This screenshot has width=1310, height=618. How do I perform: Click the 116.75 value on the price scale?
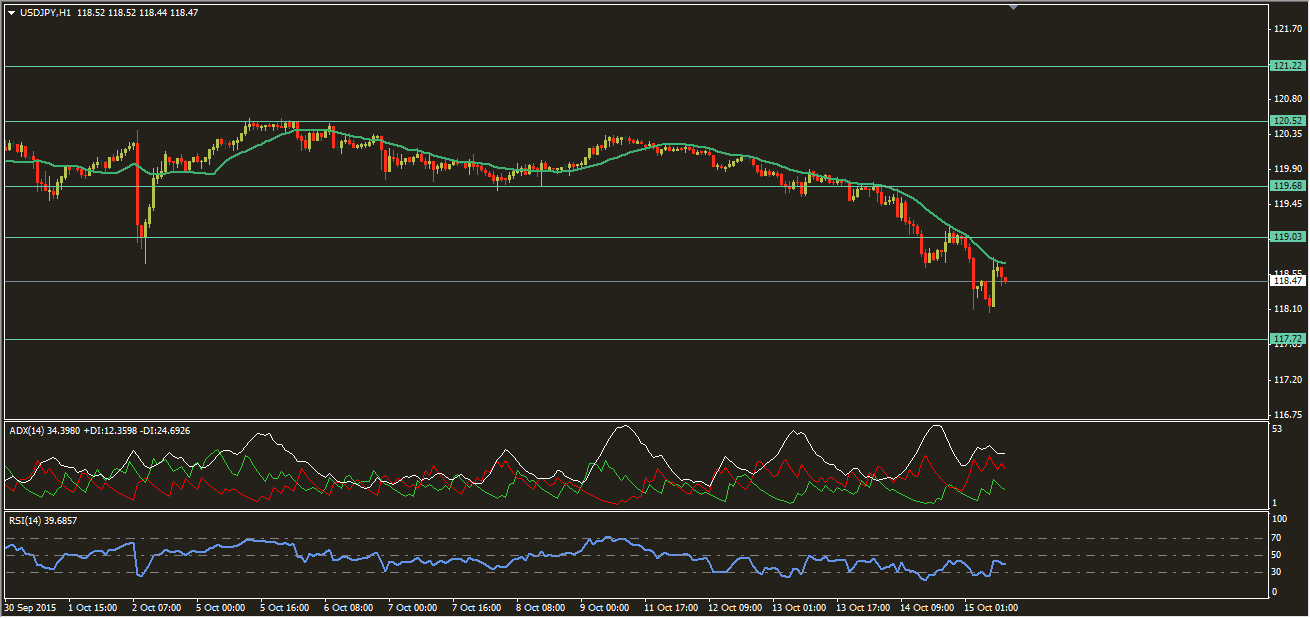click(1286, 414)
